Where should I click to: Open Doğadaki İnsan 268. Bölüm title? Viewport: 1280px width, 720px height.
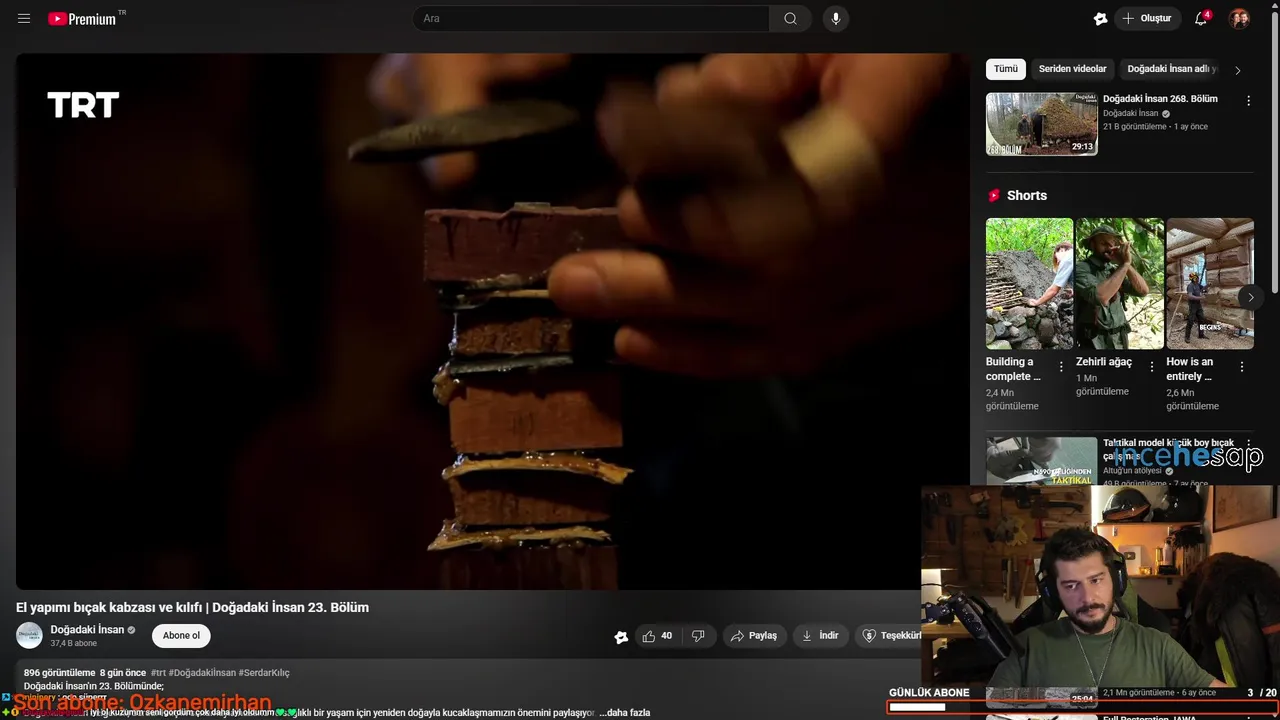1160,99
